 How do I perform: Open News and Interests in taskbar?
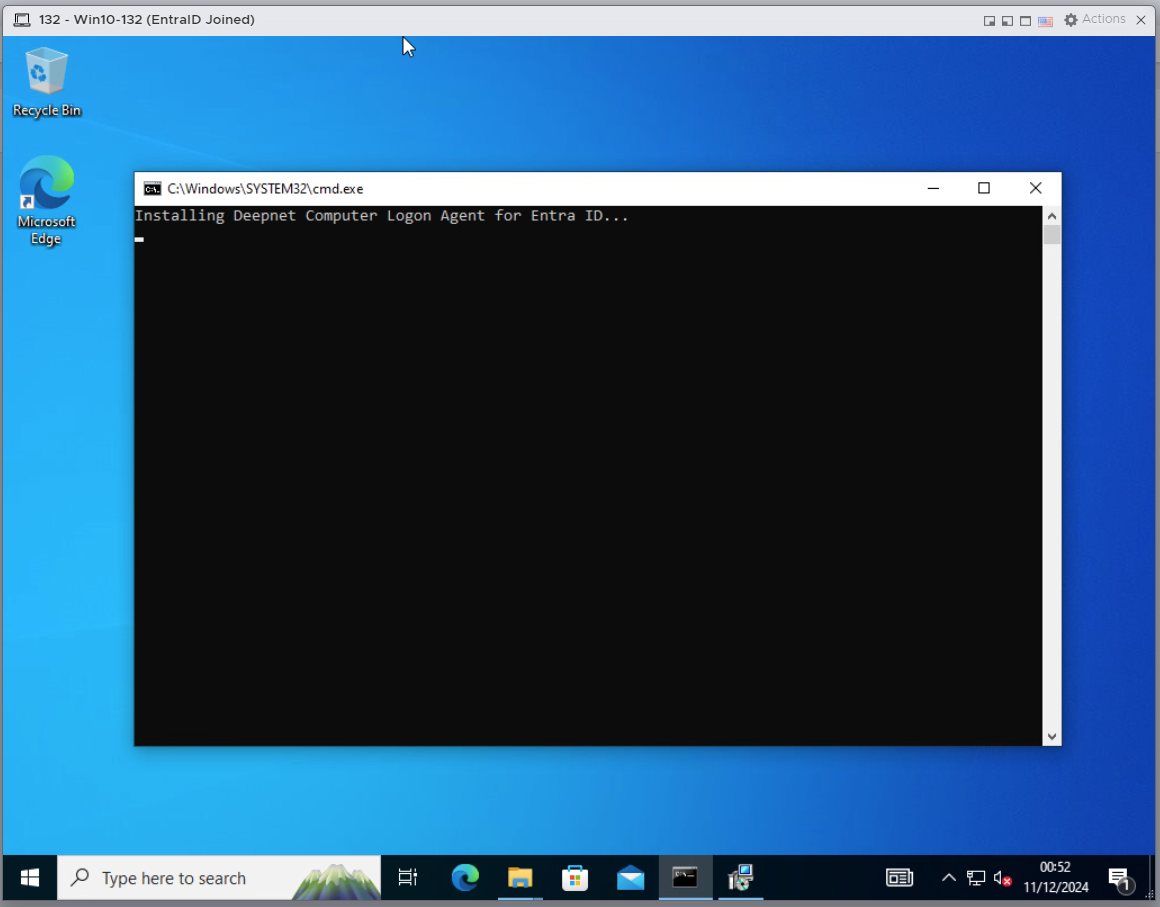coord(899,878)
